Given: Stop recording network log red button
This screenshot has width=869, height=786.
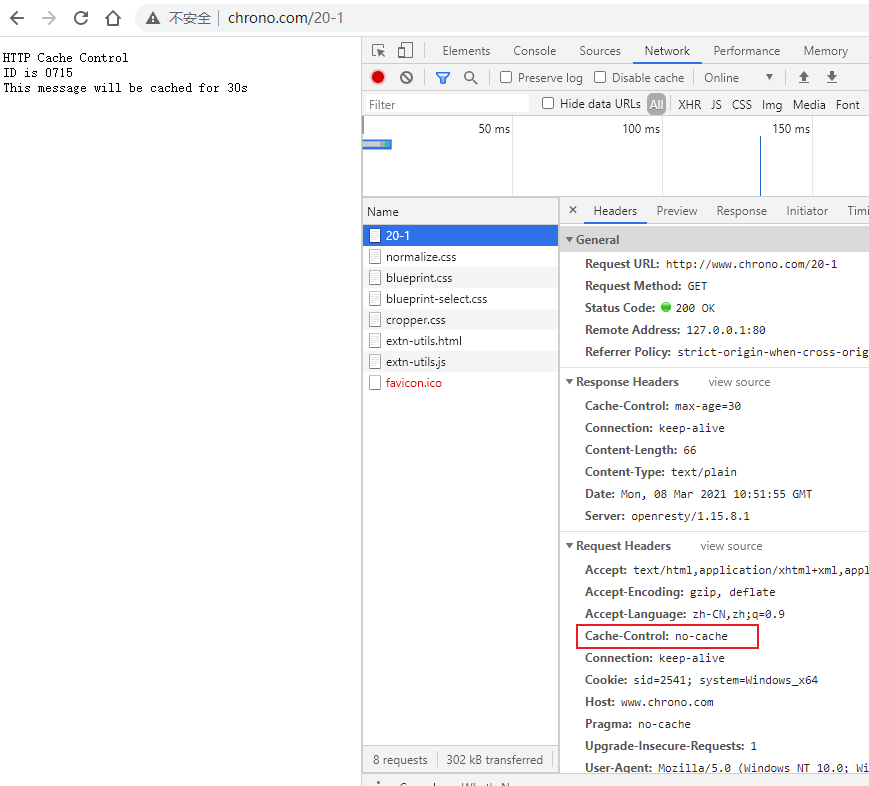Looking at the screenshot, I should (378, 78).
